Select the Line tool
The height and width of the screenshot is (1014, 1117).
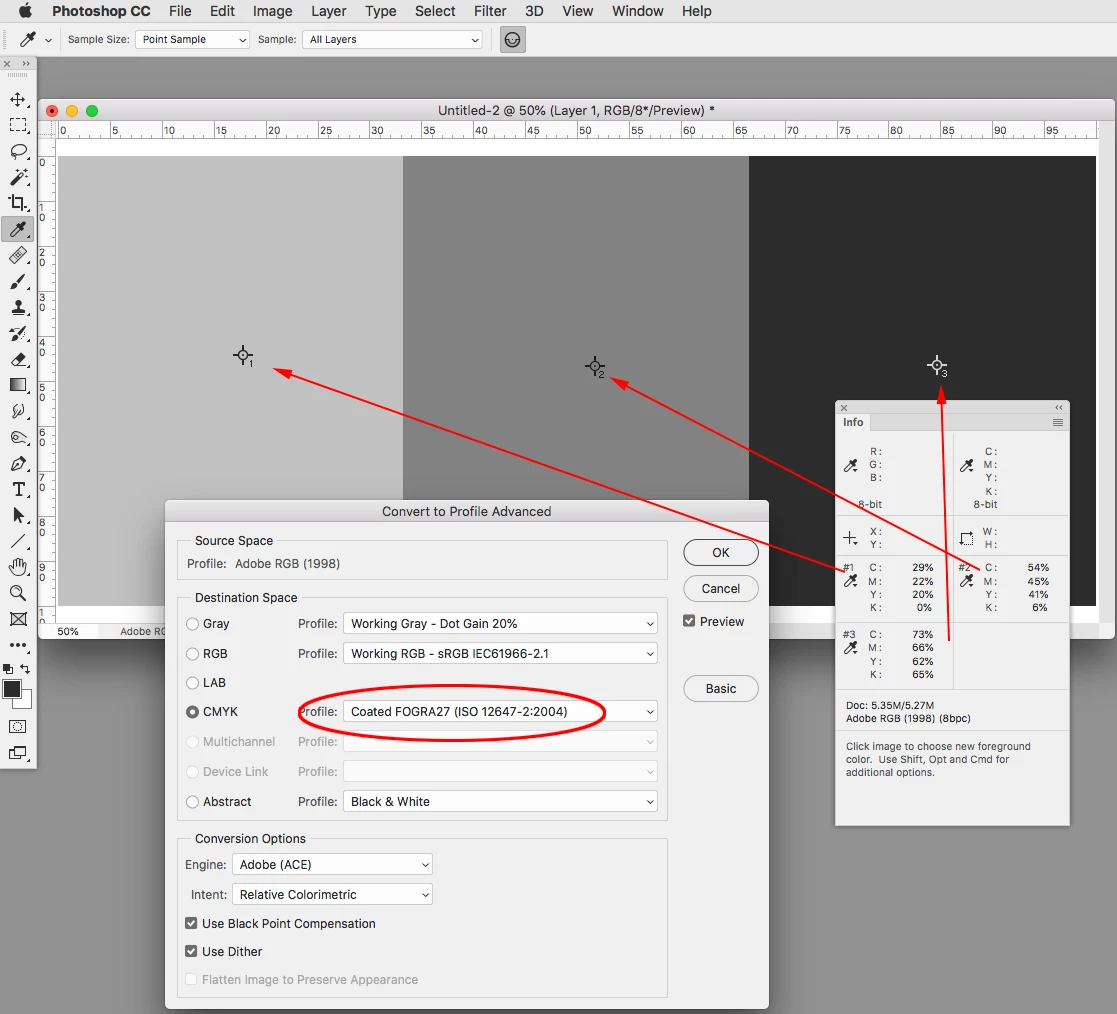coord(18,542)
